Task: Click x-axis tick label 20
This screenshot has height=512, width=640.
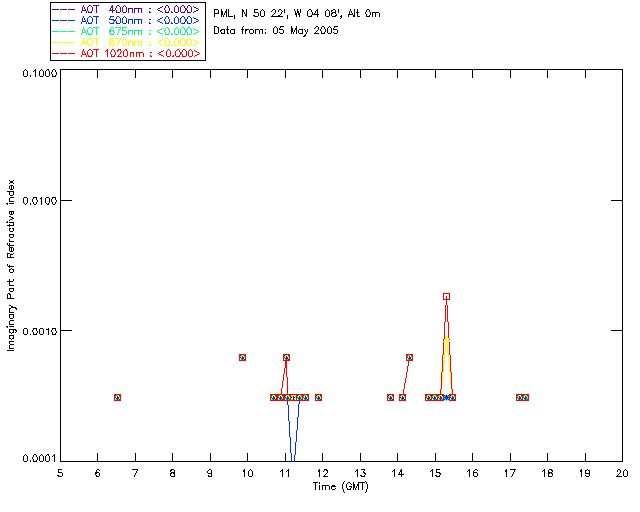Action: 622,473
